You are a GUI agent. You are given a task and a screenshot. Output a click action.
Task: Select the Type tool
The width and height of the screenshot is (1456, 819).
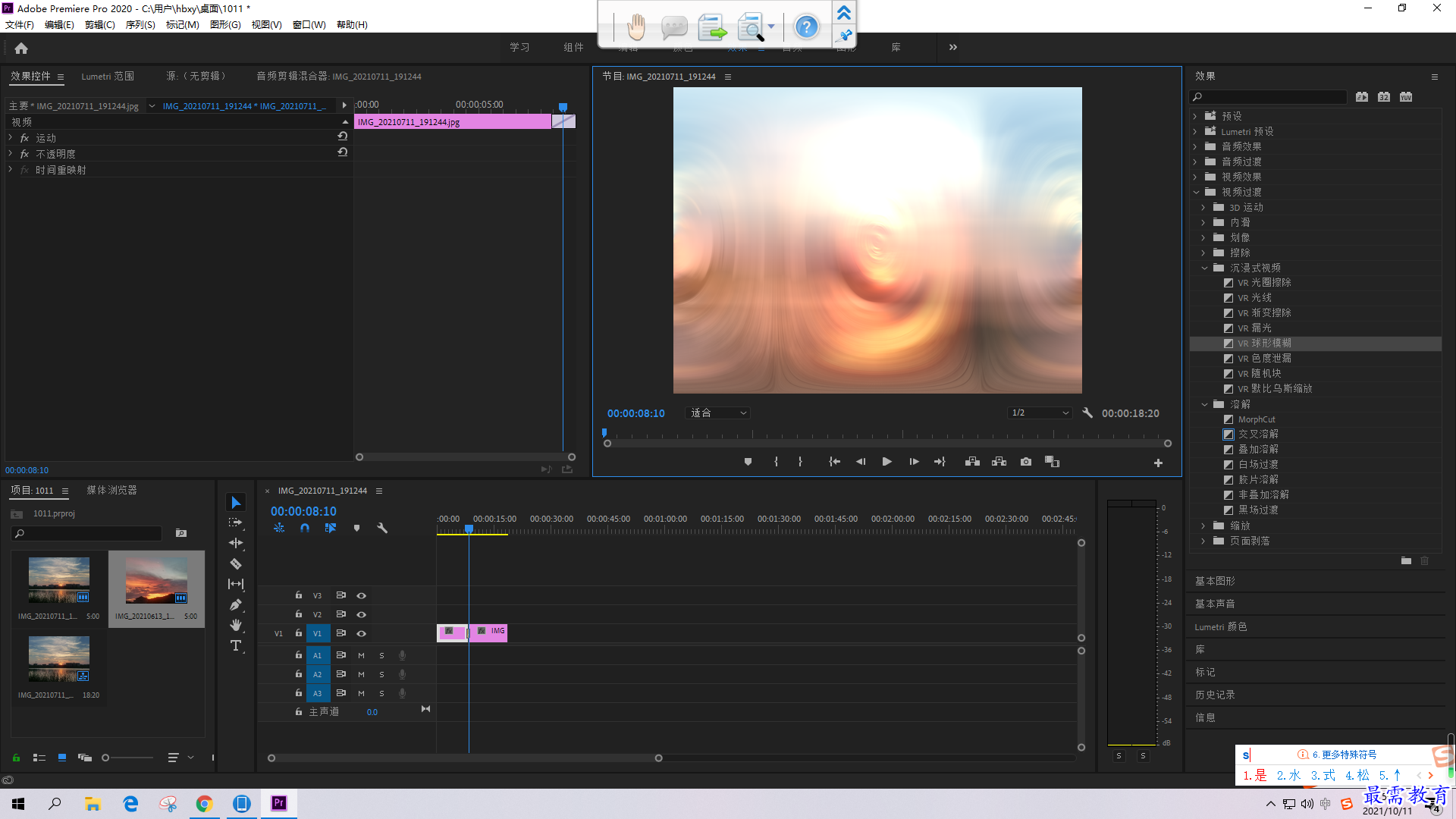coord(236,645)
